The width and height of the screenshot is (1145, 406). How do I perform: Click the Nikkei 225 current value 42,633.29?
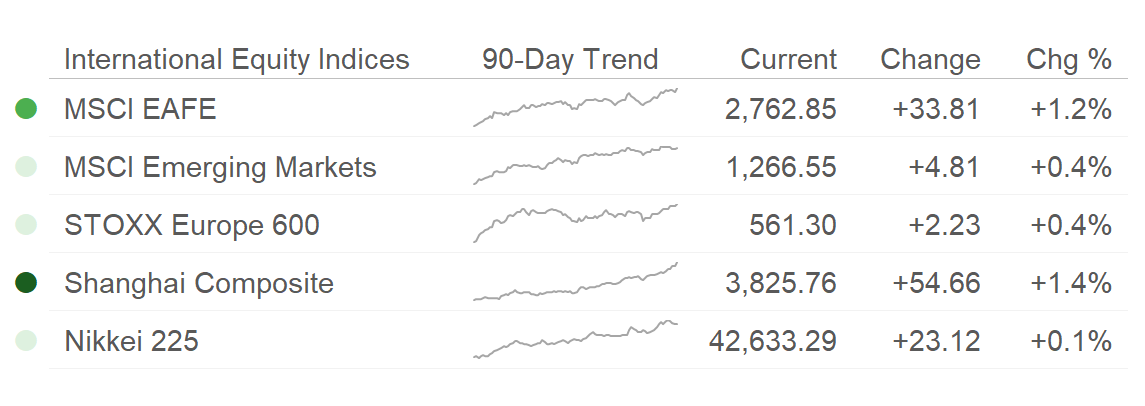point(773,341)
